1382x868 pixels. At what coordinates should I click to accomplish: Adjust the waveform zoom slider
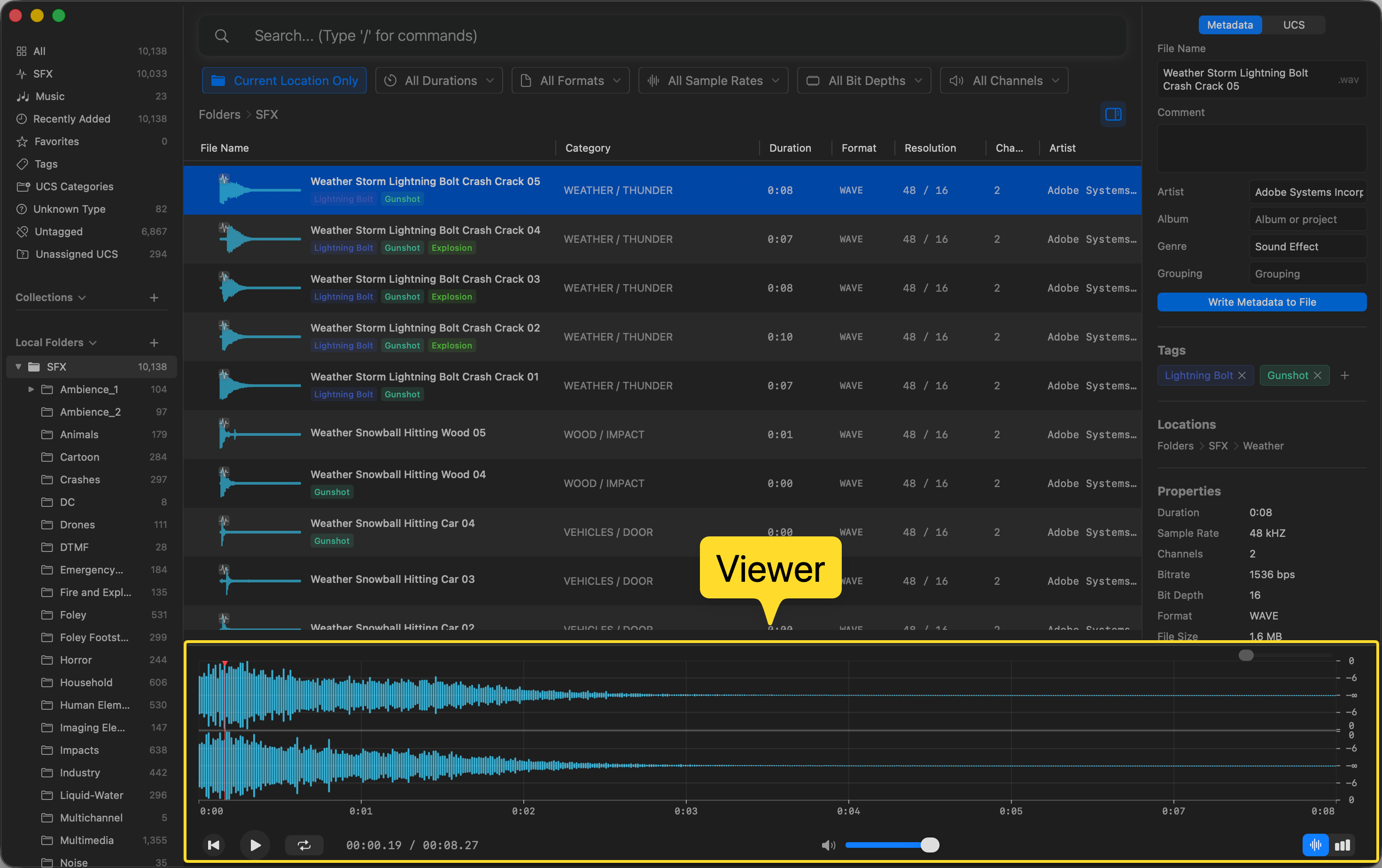[1286, 655]
